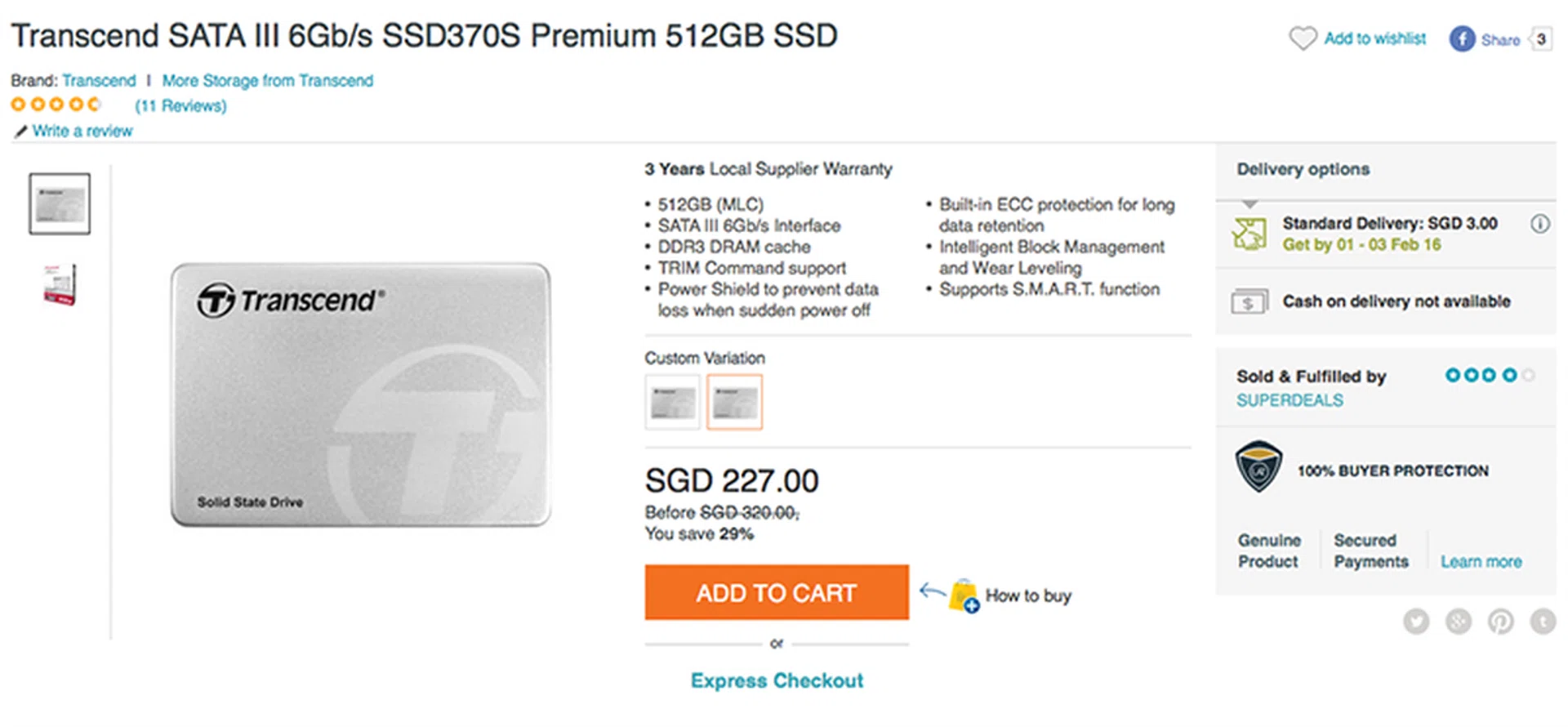Screen dimensions: 1568x727
Task: Share the product on Pinterest
Action: point(1500,622)
